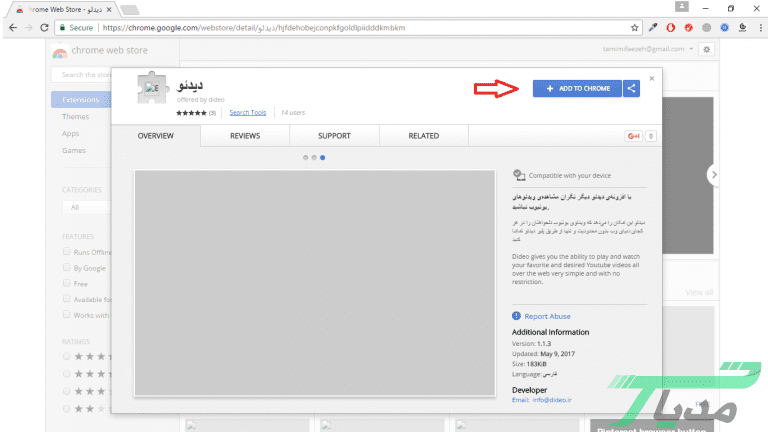Screen dimensions: 768x432
Task: Select the four-star ratings radio button
Action: (67, 374)
